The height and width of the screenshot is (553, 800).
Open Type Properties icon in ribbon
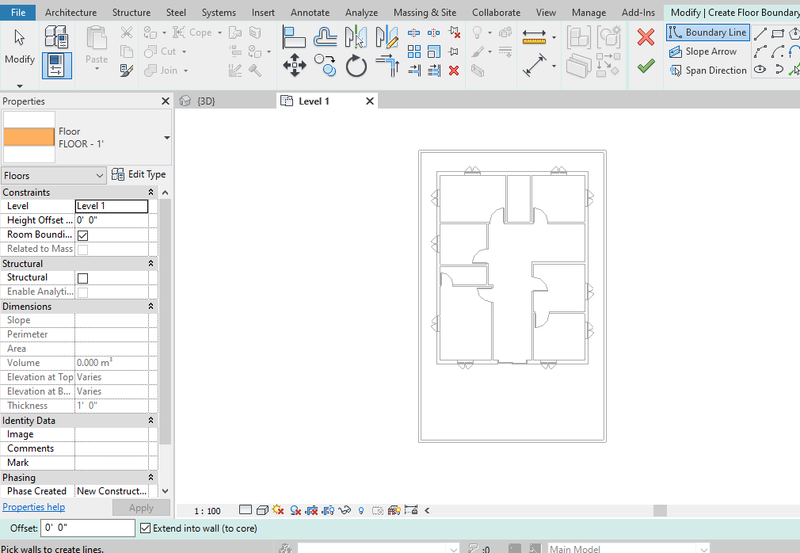pyautogui.click(x=56, y=37)
